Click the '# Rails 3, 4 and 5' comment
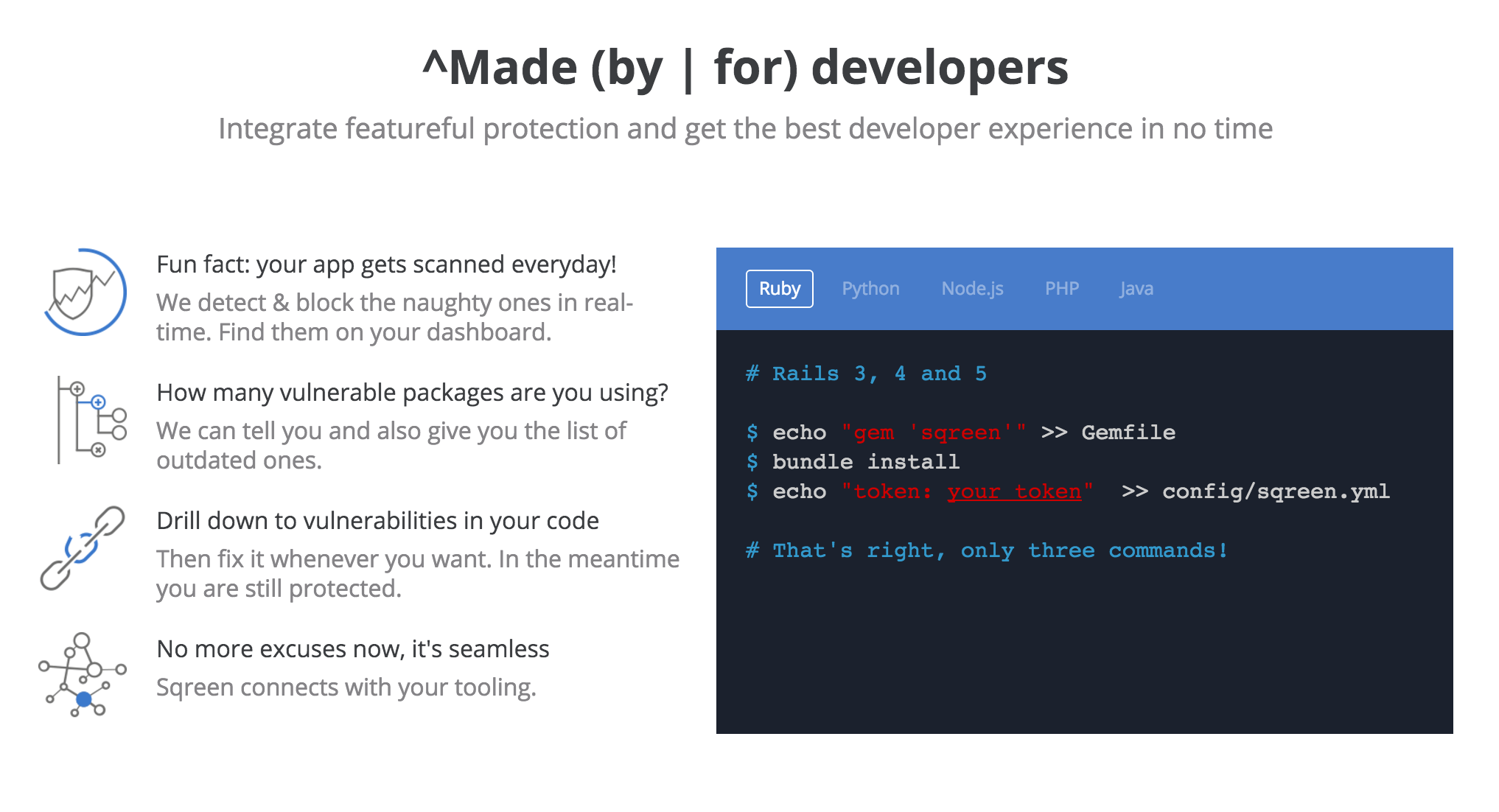The height and width of the screenshot is (812, 1499). (866, 374)
